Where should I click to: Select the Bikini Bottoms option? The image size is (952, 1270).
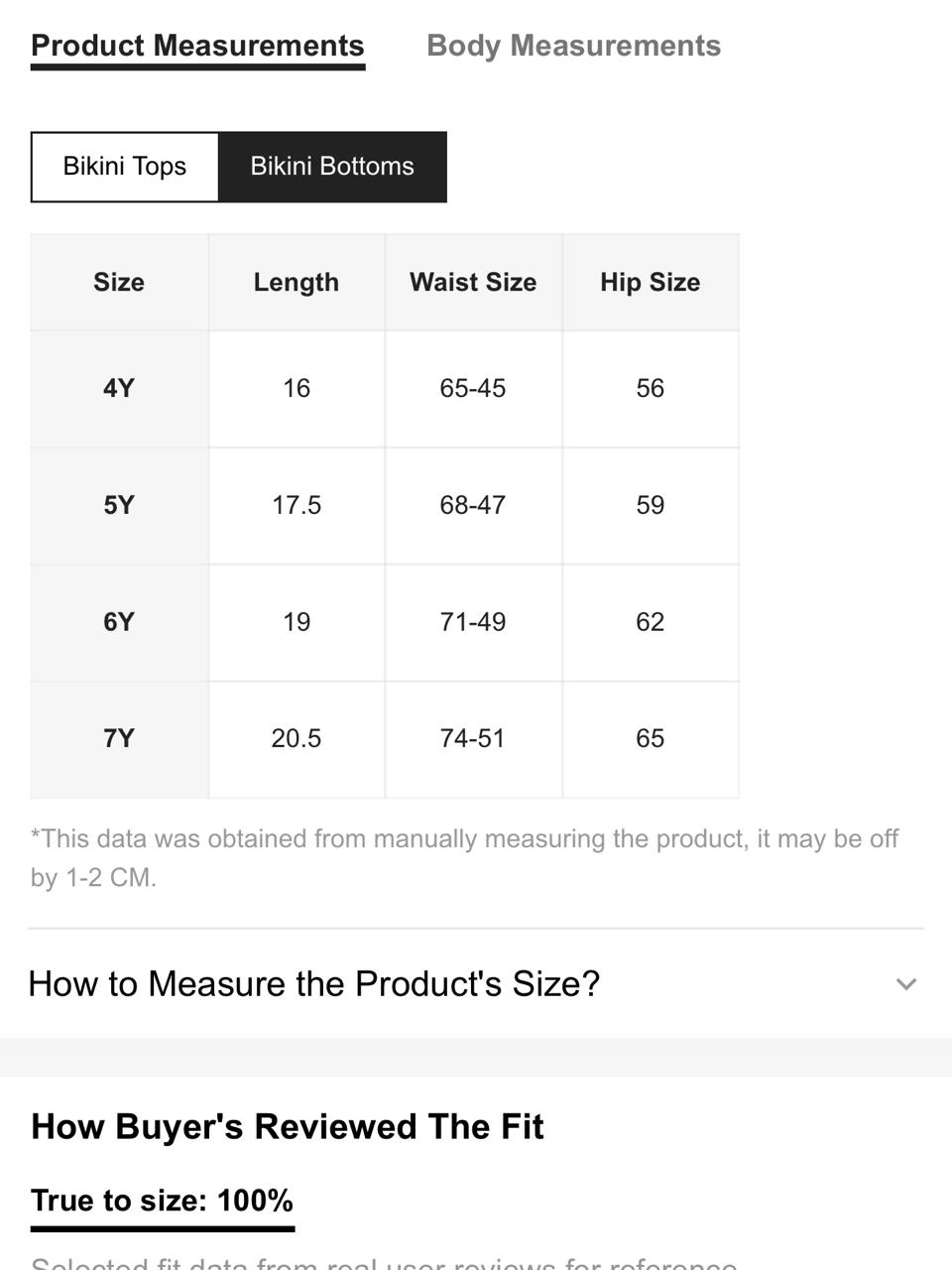(332, 167)
